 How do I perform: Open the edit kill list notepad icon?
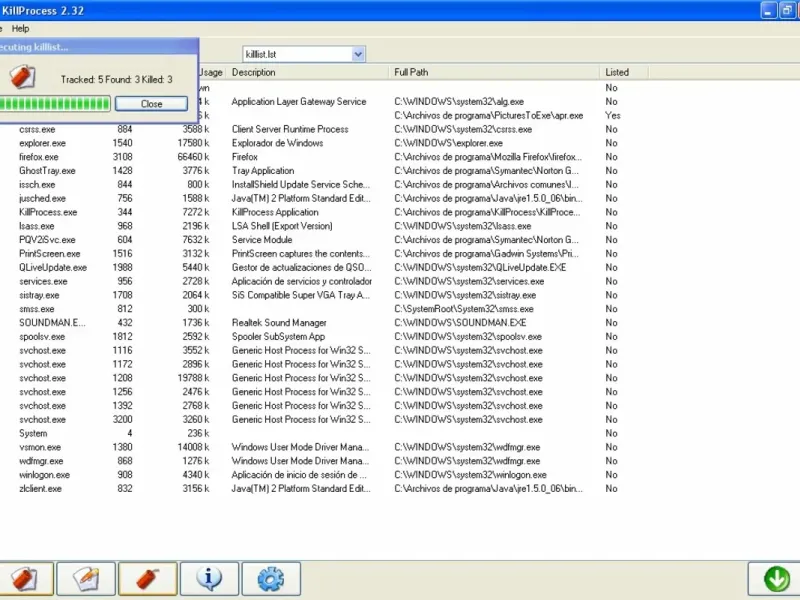(x=86, y=579)
